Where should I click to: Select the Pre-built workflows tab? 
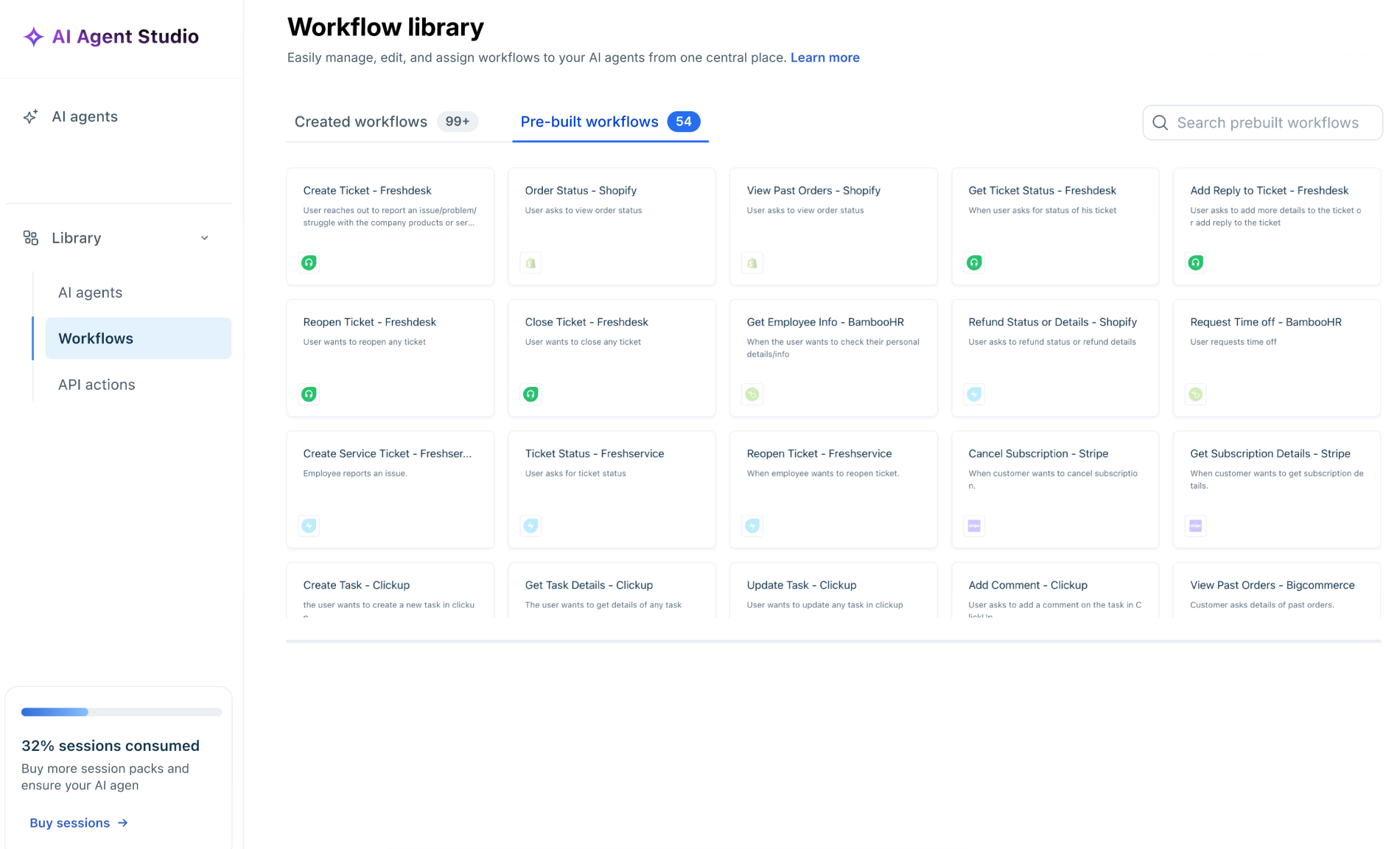pos(610,122)
